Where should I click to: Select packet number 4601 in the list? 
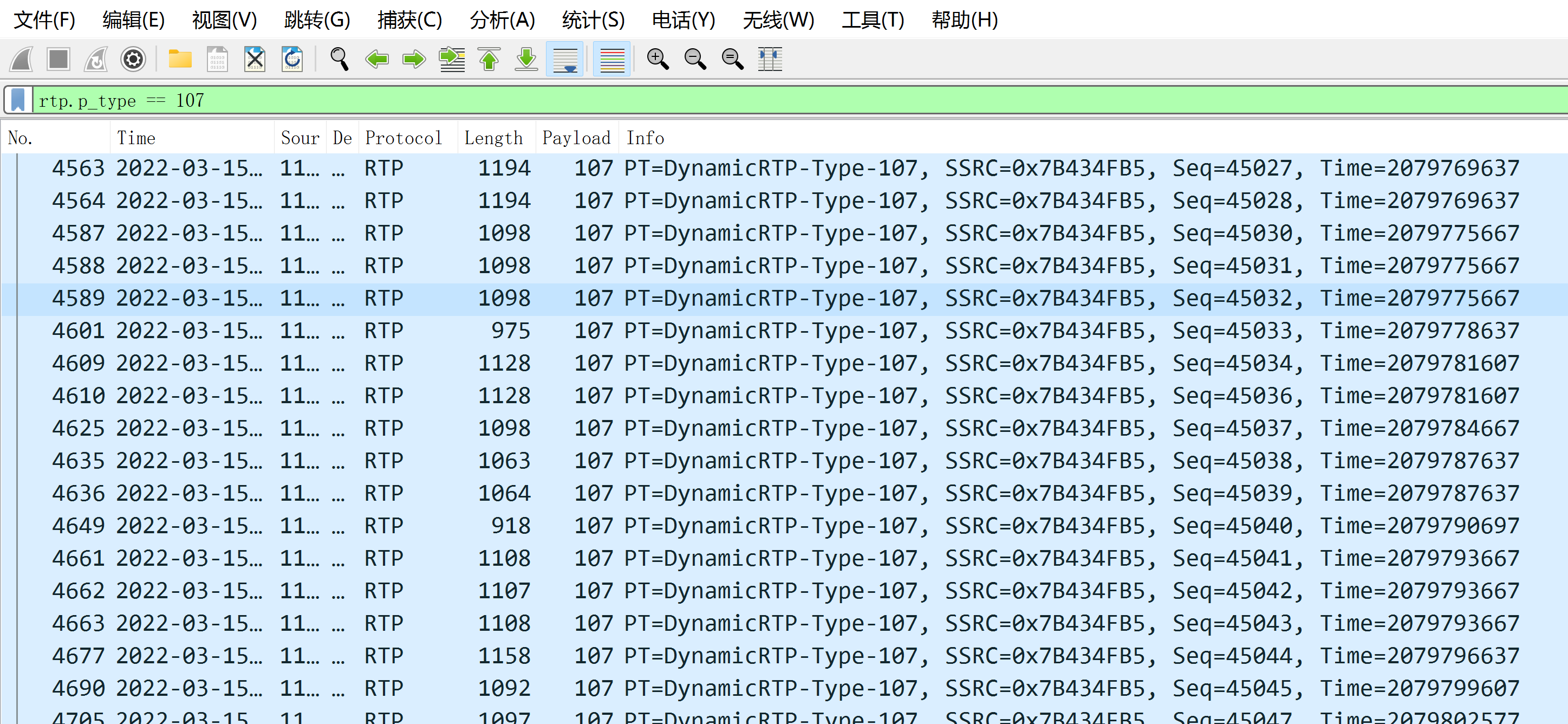point(426,330)
